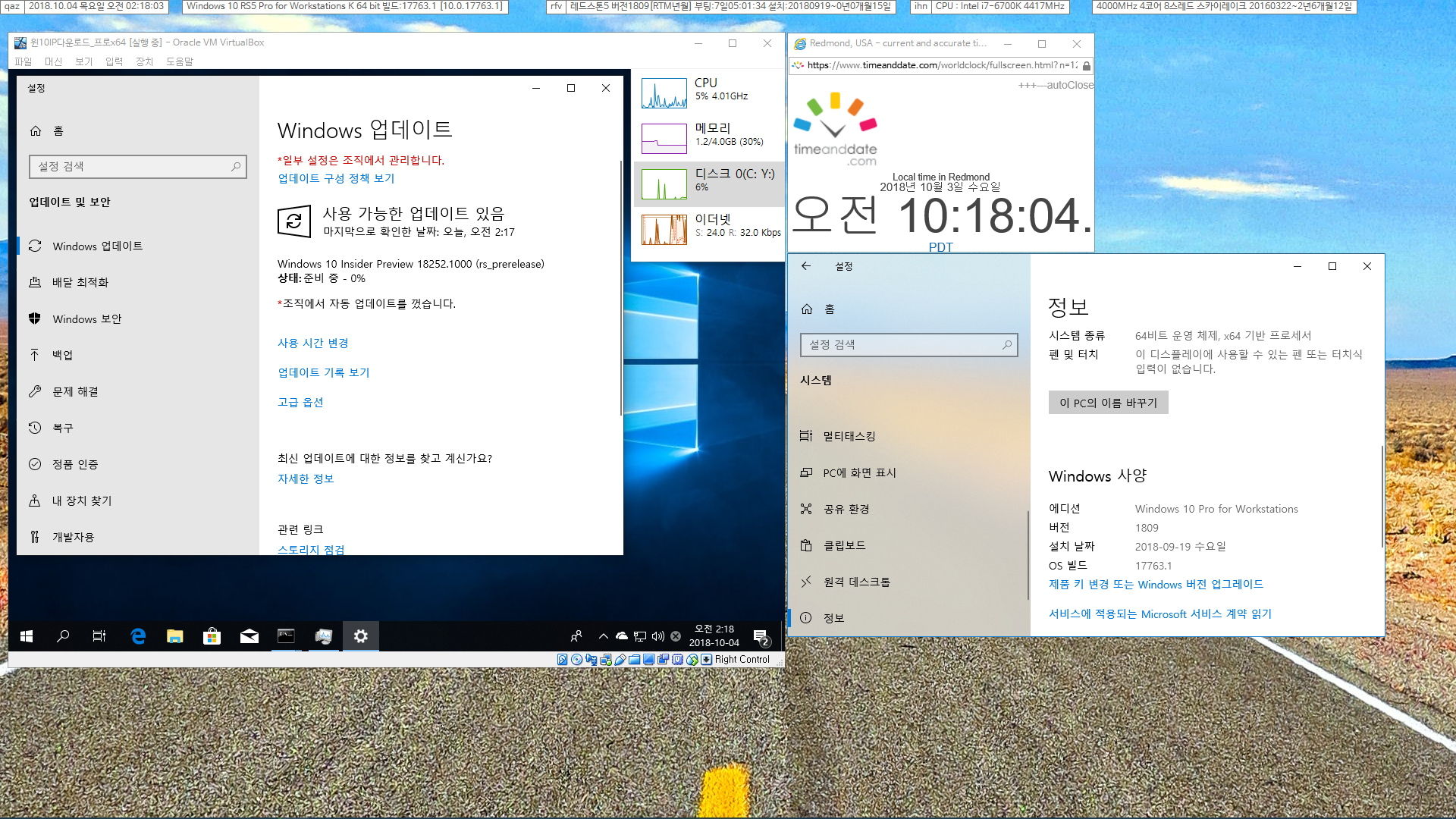Open the 보기 menu in VirtualBox
Screen dimensions: 1456x819
tap(83, 61)
